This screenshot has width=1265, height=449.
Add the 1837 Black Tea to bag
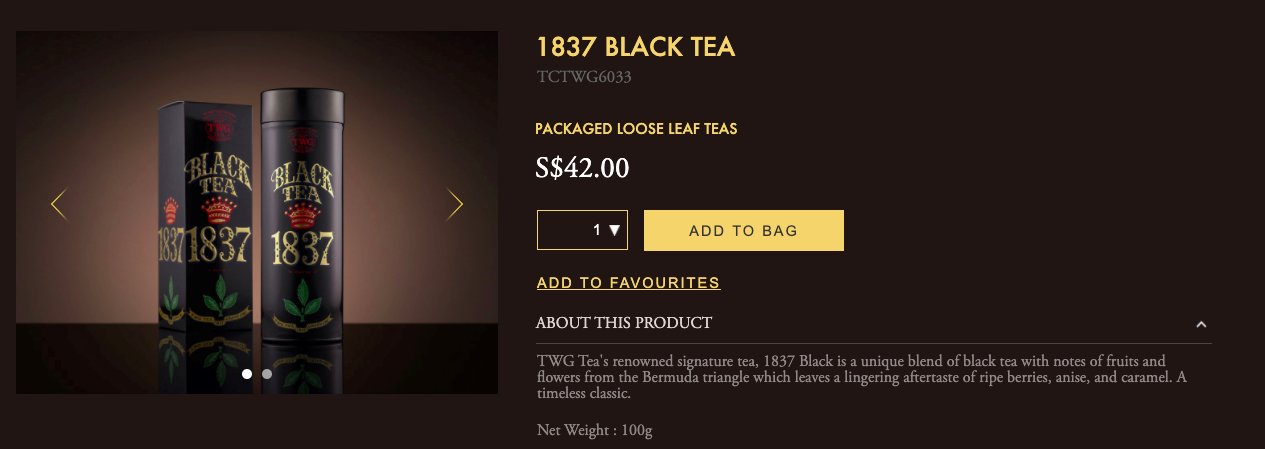[x=744, y=230]
